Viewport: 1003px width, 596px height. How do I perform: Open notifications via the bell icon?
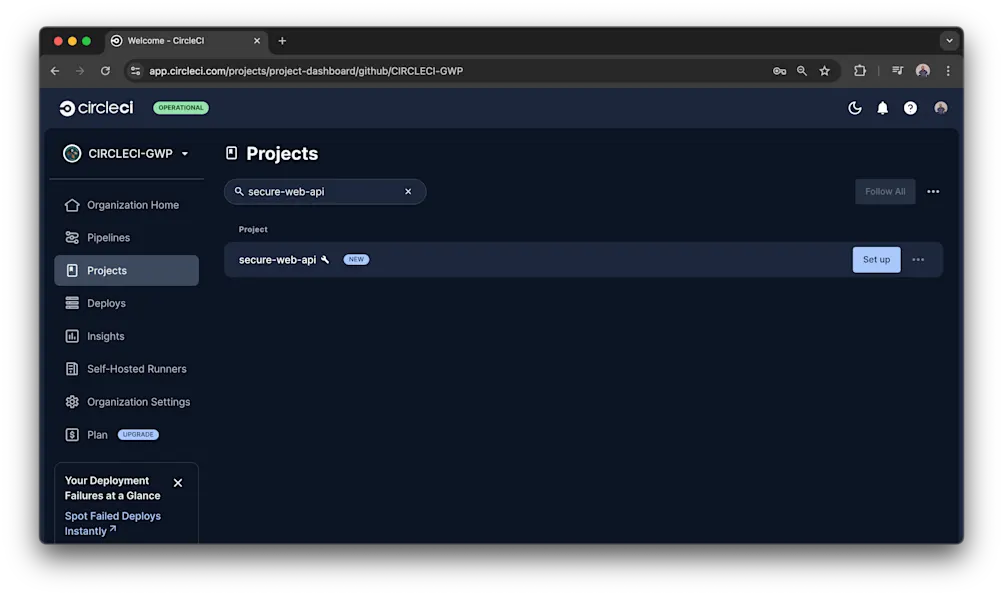pos(882,107)
